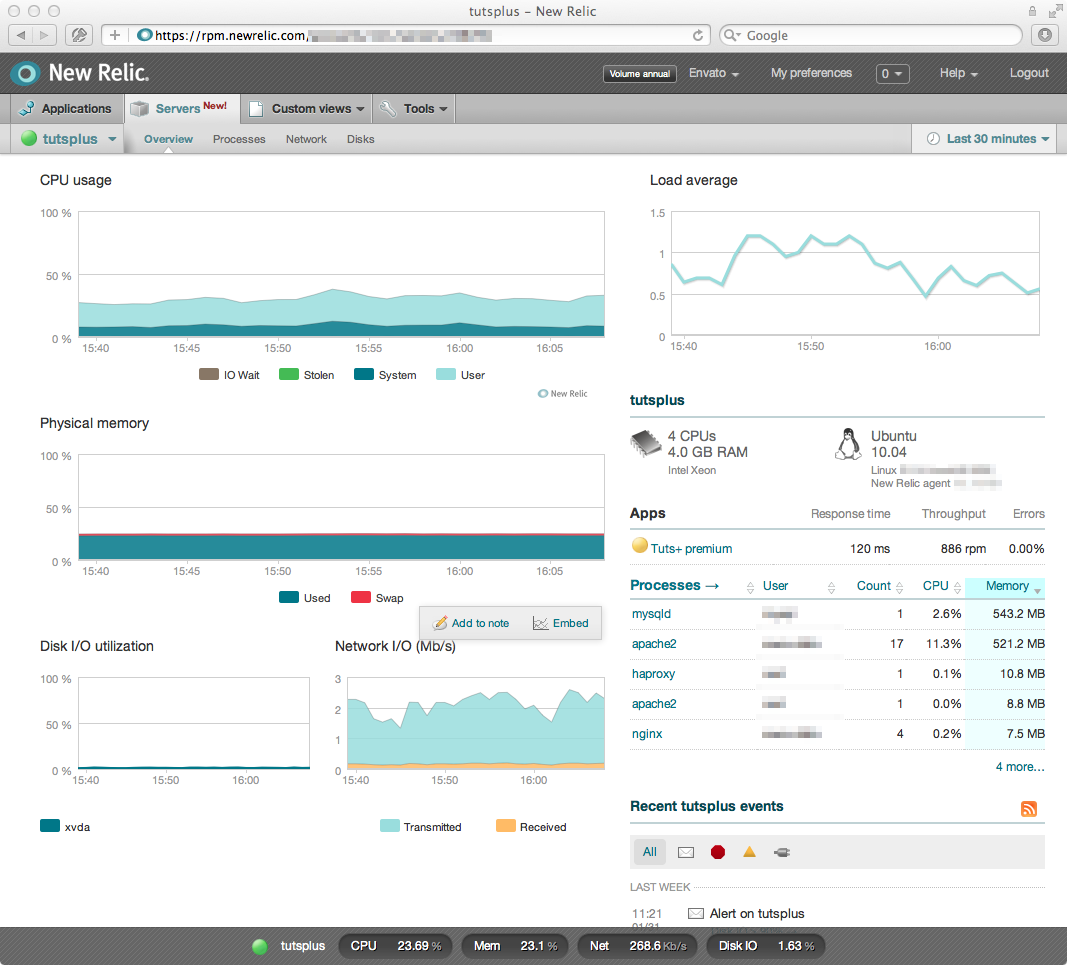Click the browser back arrow
This screenshot has width=1067, height=965.
click(x=21, y=35)
